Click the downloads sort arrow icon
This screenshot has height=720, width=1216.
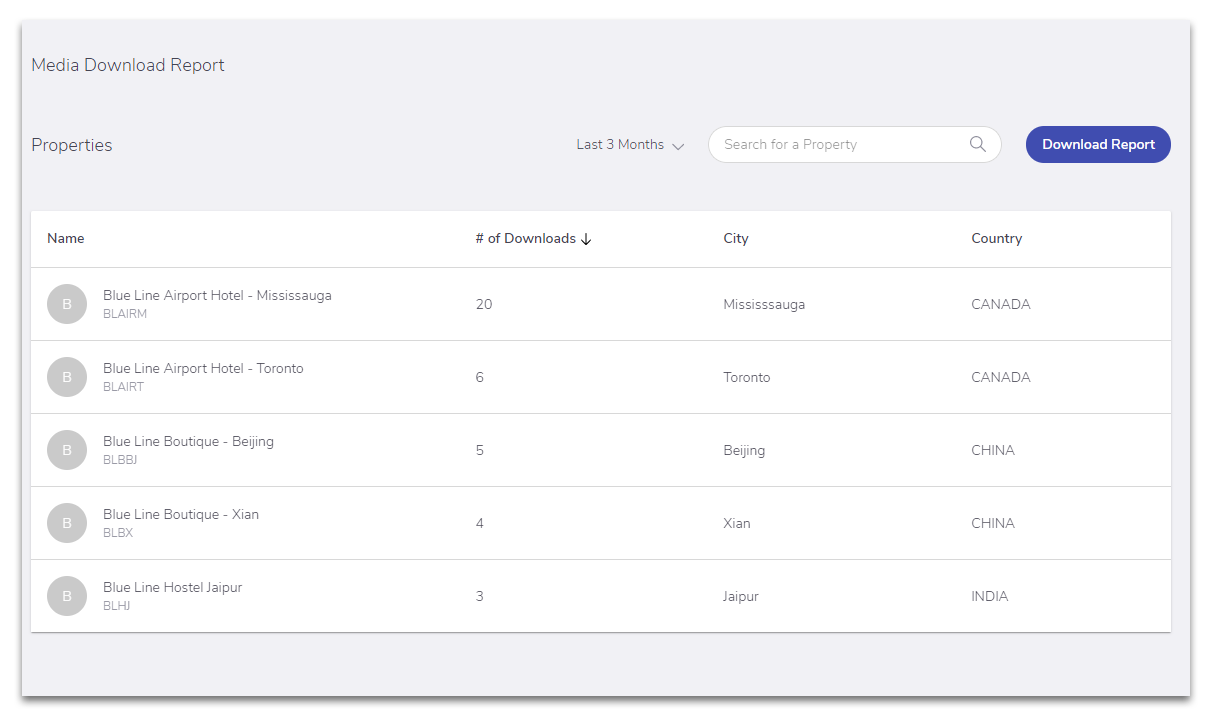(586, 239)
